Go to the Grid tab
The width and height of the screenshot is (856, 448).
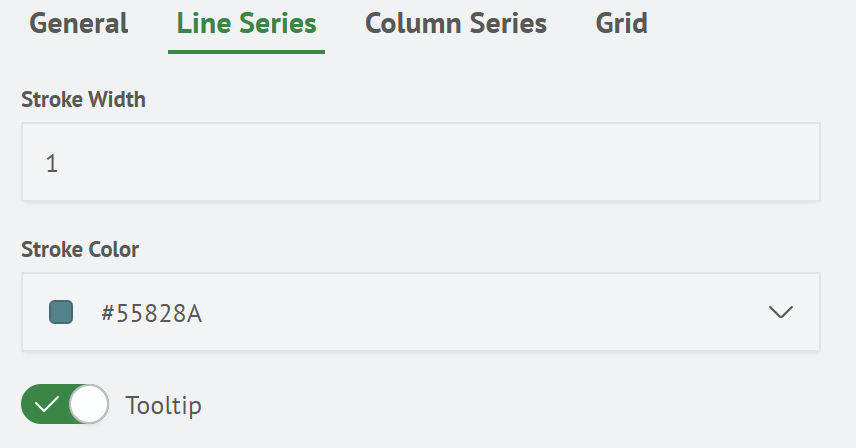tap(621, 23)
